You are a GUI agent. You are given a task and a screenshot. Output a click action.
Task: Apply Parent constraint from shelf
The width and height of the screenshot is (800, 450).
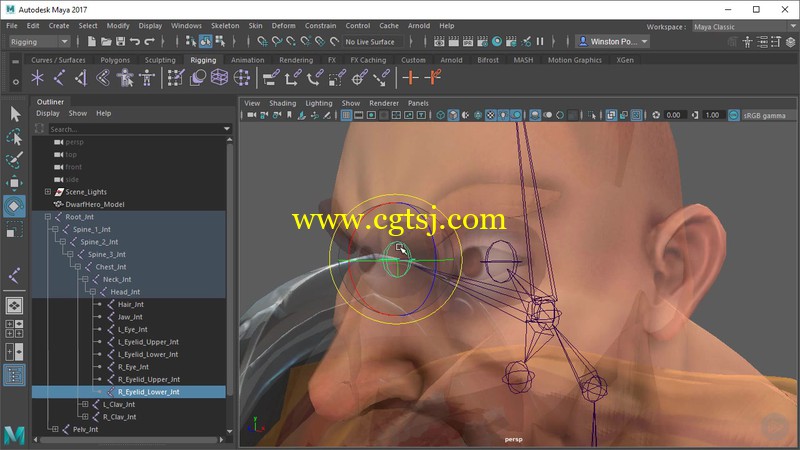pyautogui.click(x=270, y=78)
